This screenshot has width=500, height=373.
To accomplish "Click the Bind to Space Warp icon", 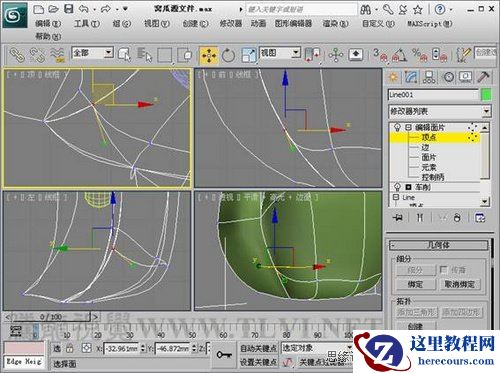I will pos(57,55).
